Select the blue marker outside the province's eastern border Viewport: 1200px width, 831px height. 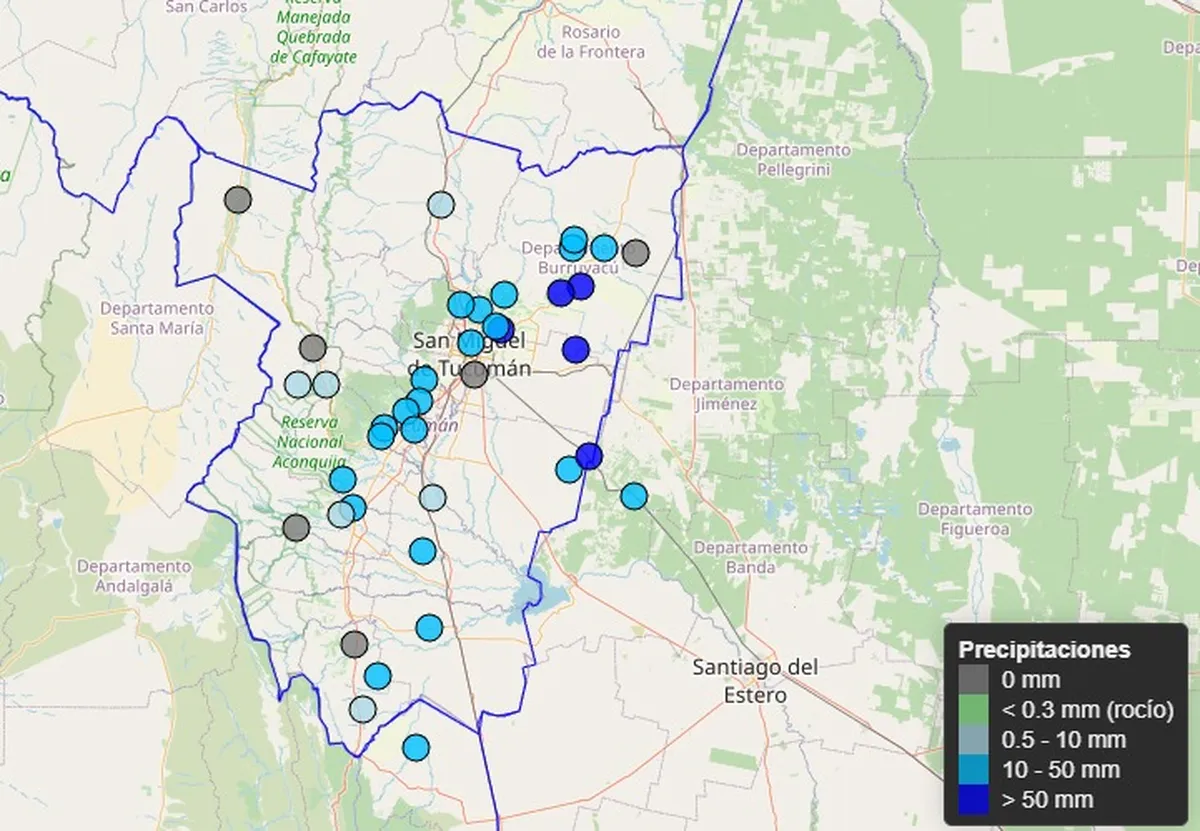[633, 495]
